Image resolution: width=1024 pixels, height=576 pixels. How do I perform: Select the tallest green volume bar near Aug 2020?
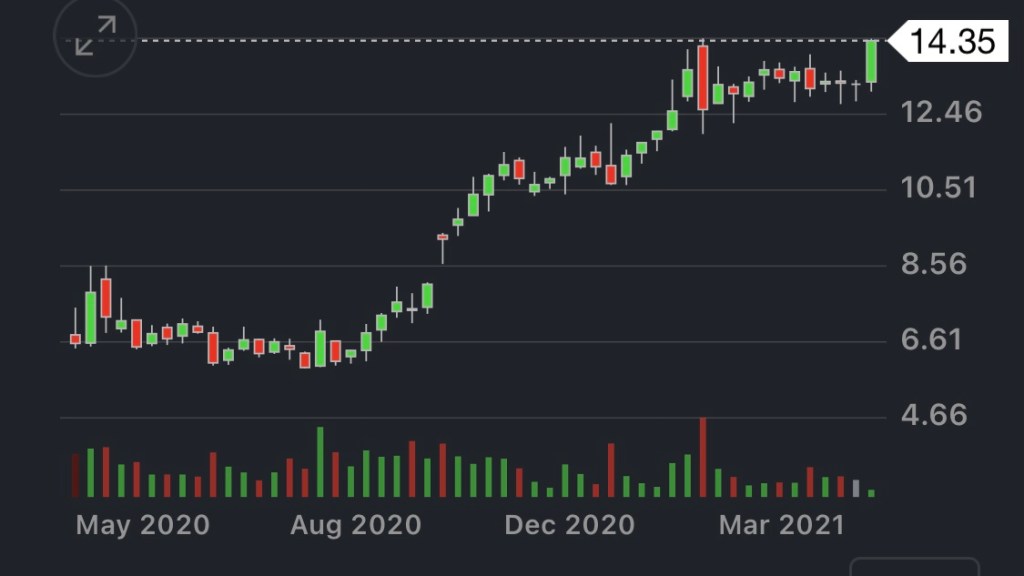pyautogui.click(x=320, y=462)
